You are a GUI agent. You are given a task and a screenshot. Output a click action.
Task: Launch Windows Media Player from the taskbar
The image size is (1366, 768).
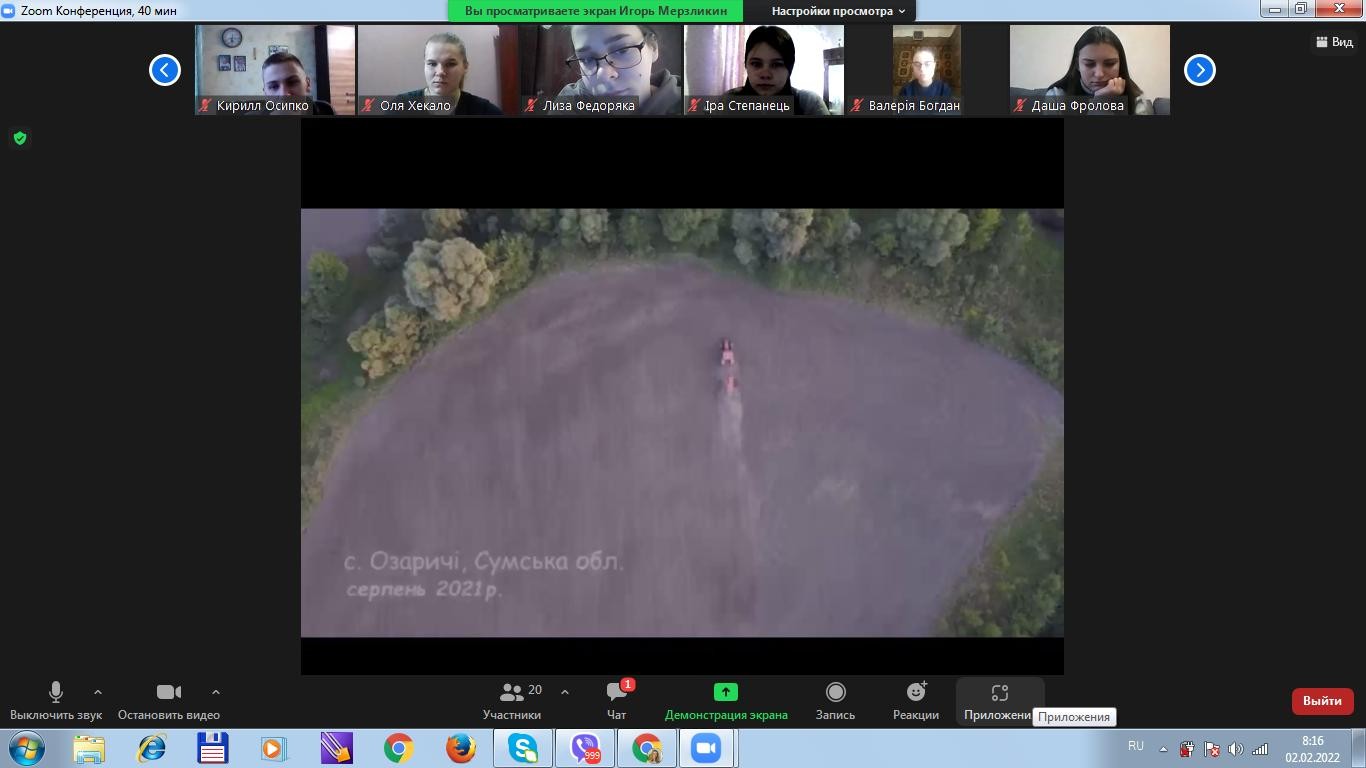pos(274,748)
